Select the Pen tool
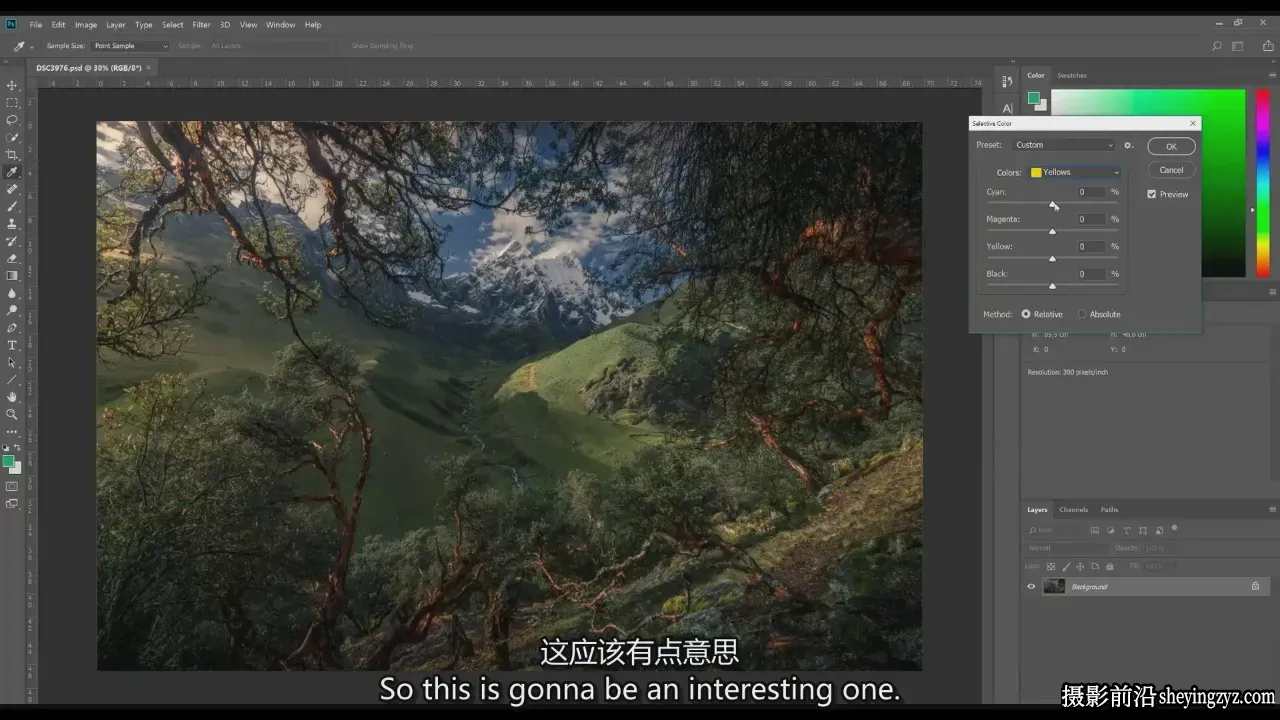 [x=12, y=328]
